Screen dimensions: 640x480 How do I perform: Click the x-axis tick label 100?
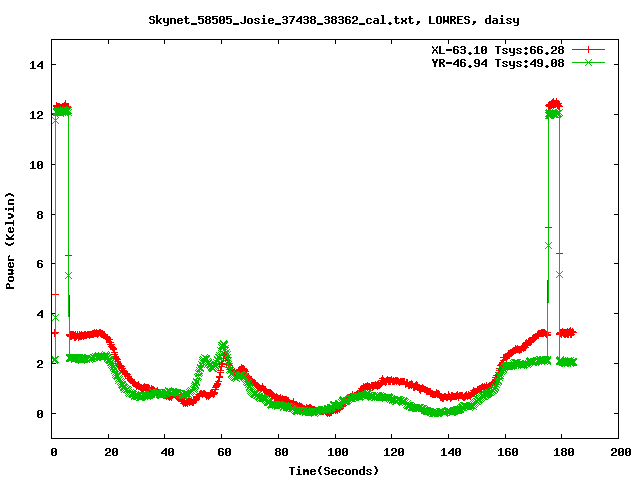point(338,452)
